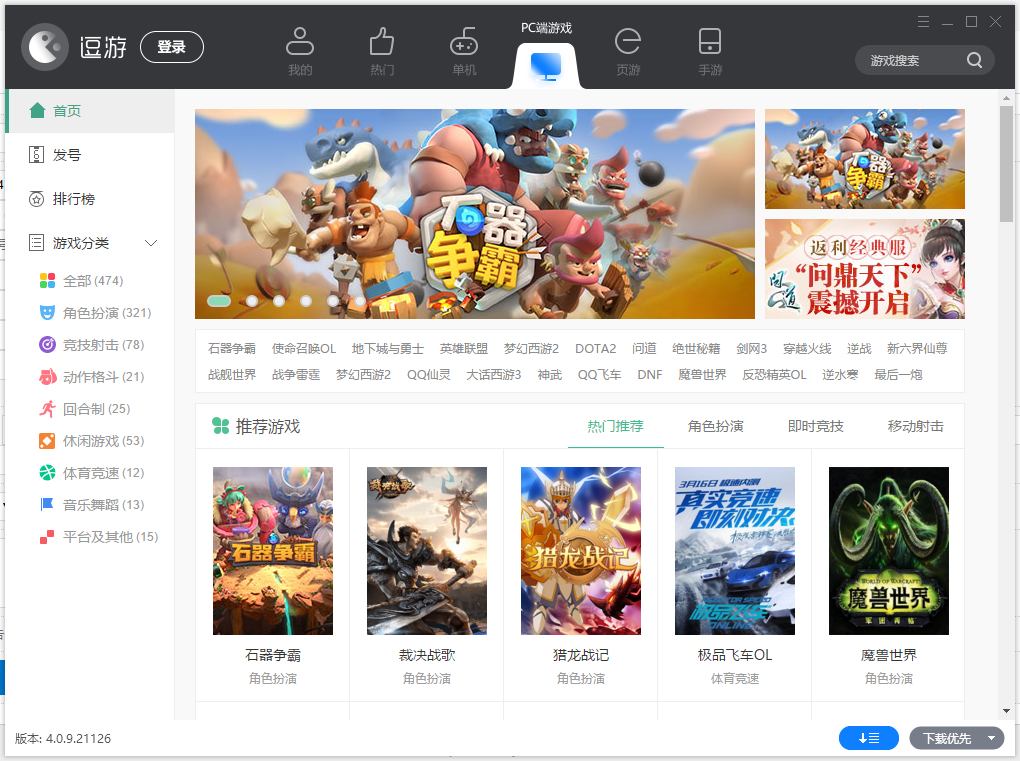The height and width of the screenshot is (761, 1020).
Task: Switch to the 热门推荐 tab
Action: (x=615, y=426)
